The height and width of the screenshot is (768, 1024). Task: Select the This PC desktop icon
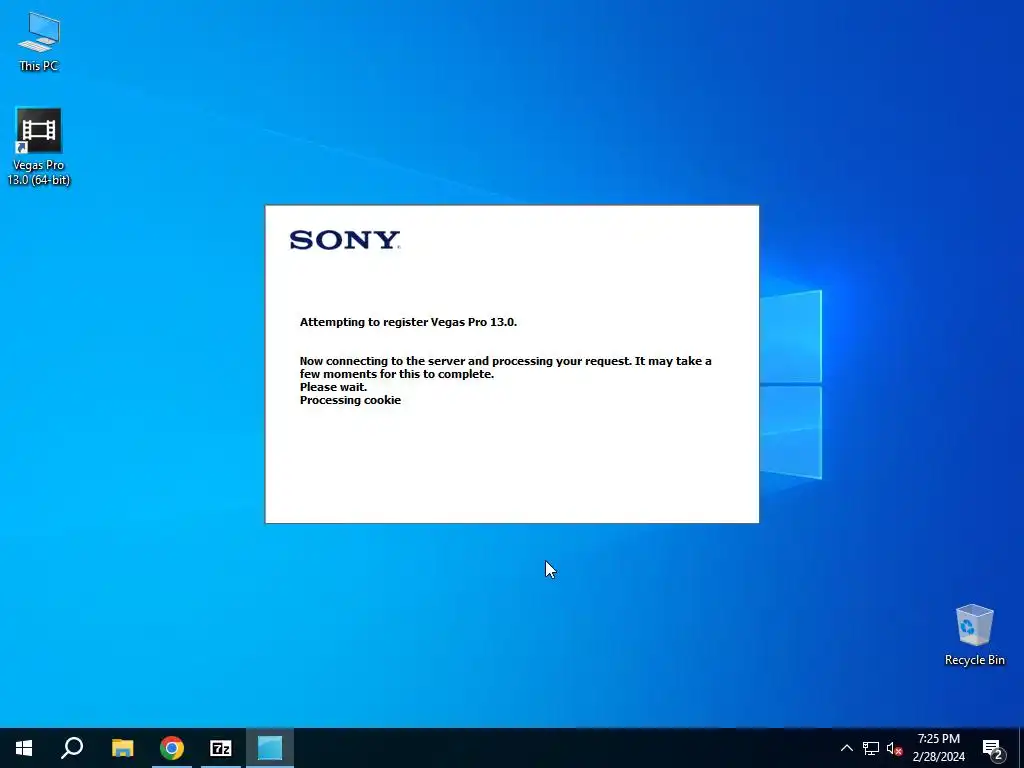pyautogui.click(x=39, y=42)
